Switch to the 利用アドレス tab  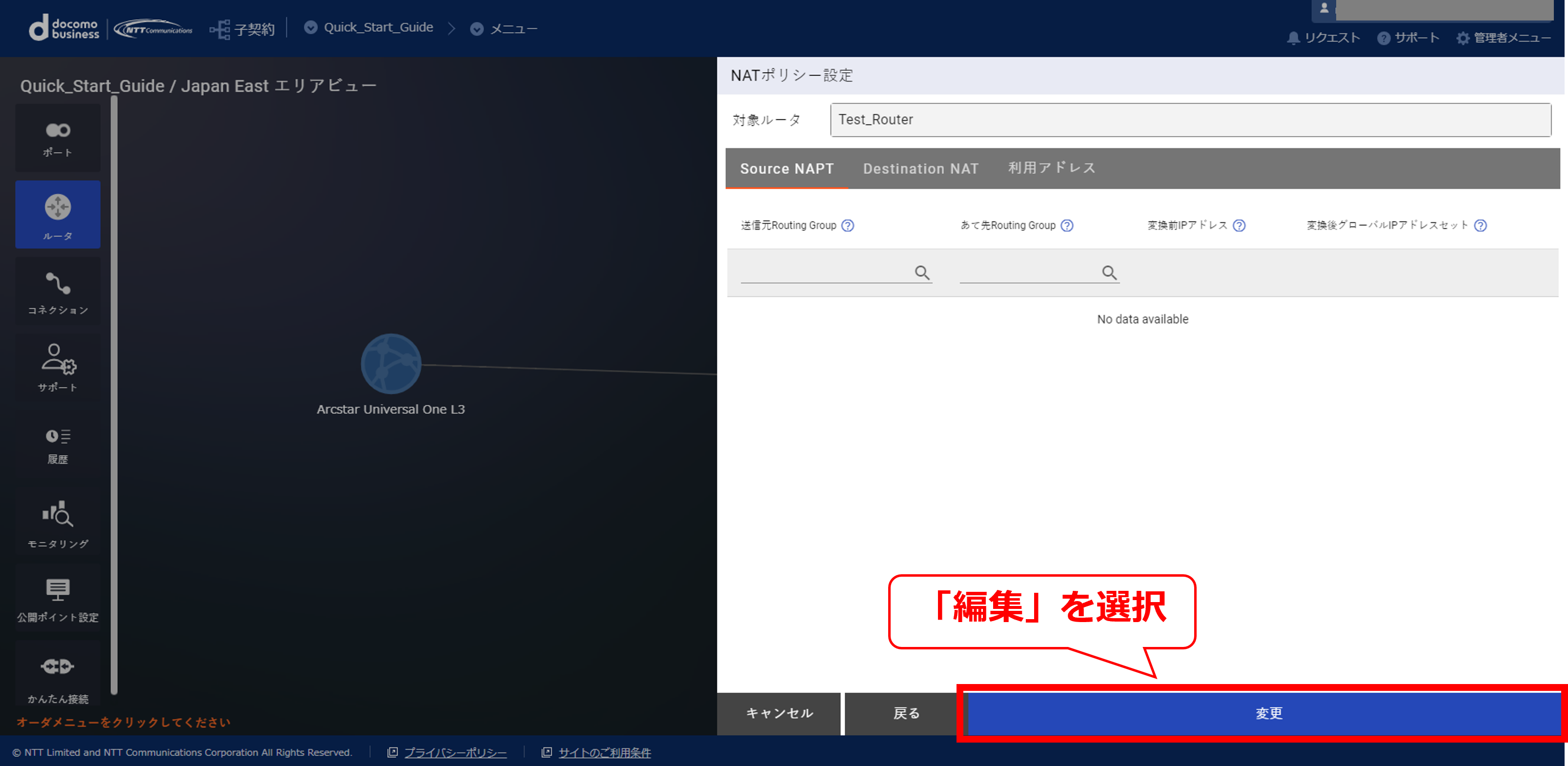tap(1051, 168)
